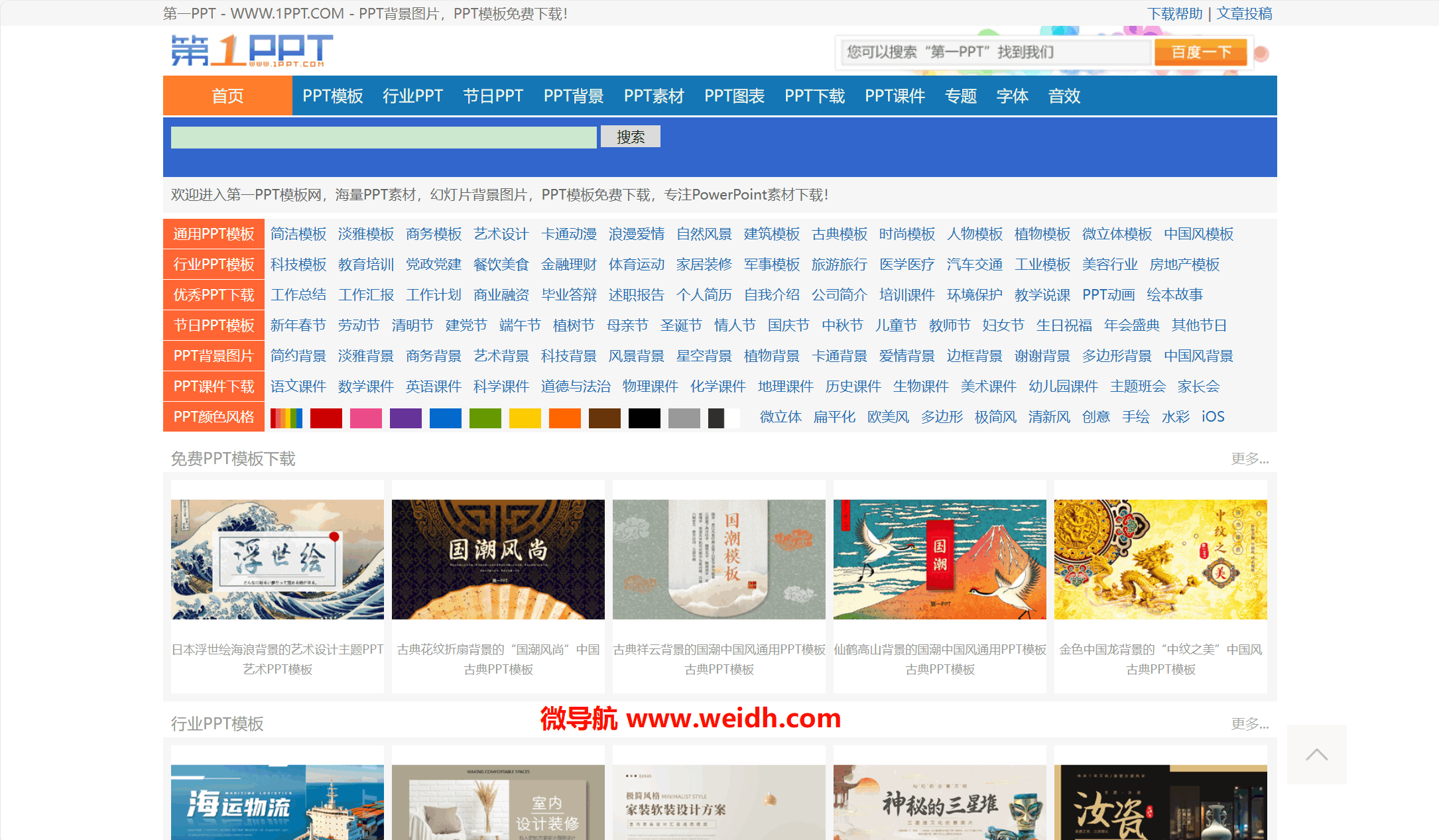Screen dimensions: 1439x840
Task: Select the red color swatch
Action: point(326,418)
